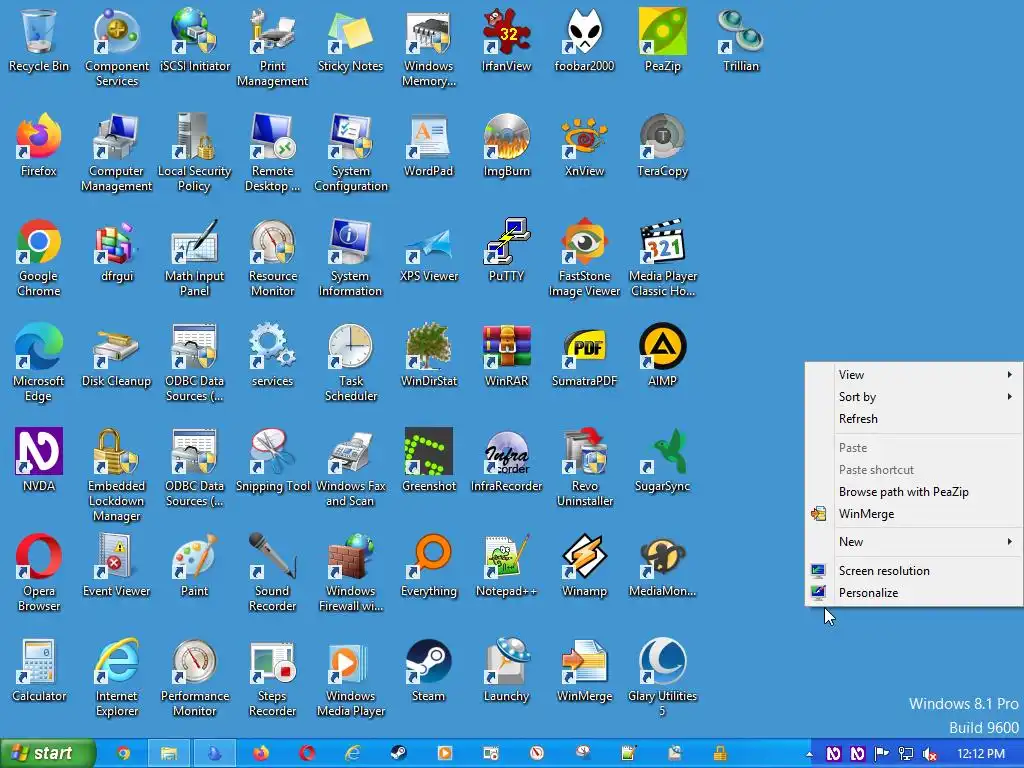Open the network tray icon
The width and height of the screenshot is (1024, 768).
tap(906, 754)
